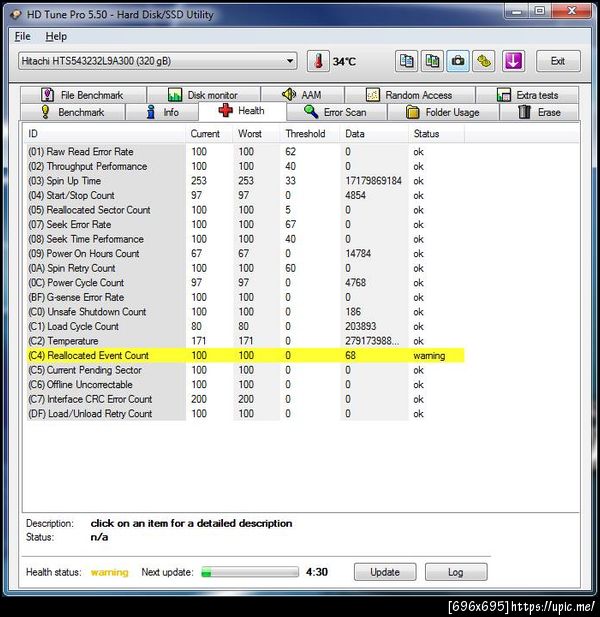Select the (C2) Temperature row
Viewport: 600px width, 617px height.
coord(246,341)
